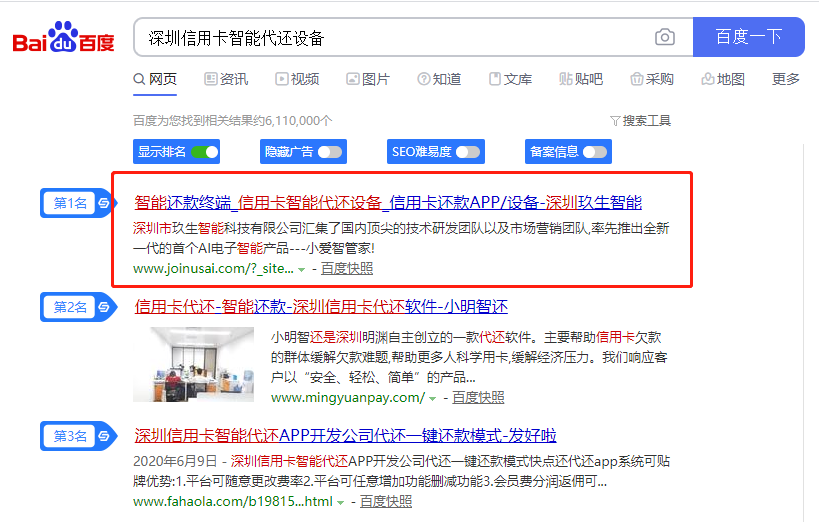Image resolution: width=819 pixels, height=522 pixels.
Task: Click the 百度一下 search button
Action: (x=748, y=37)
